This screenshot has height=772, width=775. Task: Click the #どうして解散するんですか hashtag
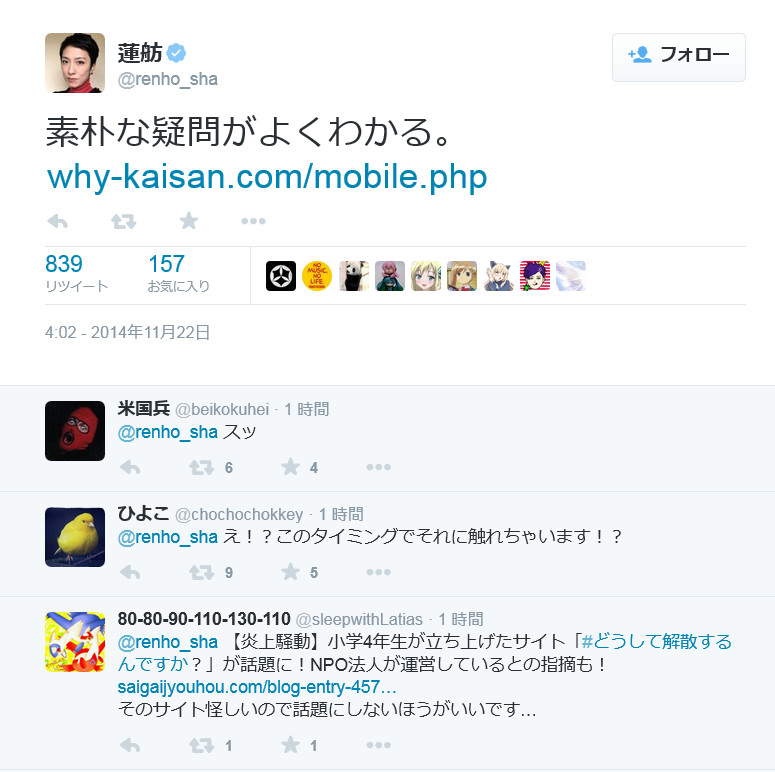coord(425,652)
